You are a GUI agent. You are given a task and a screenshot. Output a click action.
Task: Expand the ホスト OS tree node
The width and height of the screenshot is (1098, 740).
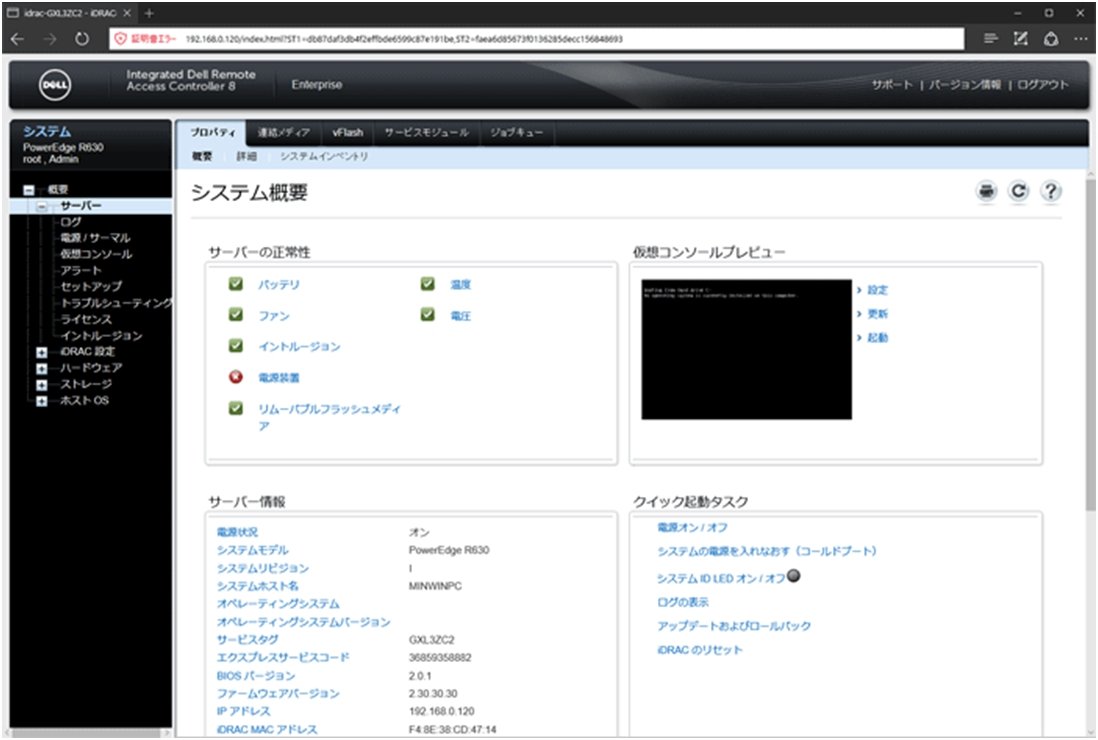(x=42, y=401)
